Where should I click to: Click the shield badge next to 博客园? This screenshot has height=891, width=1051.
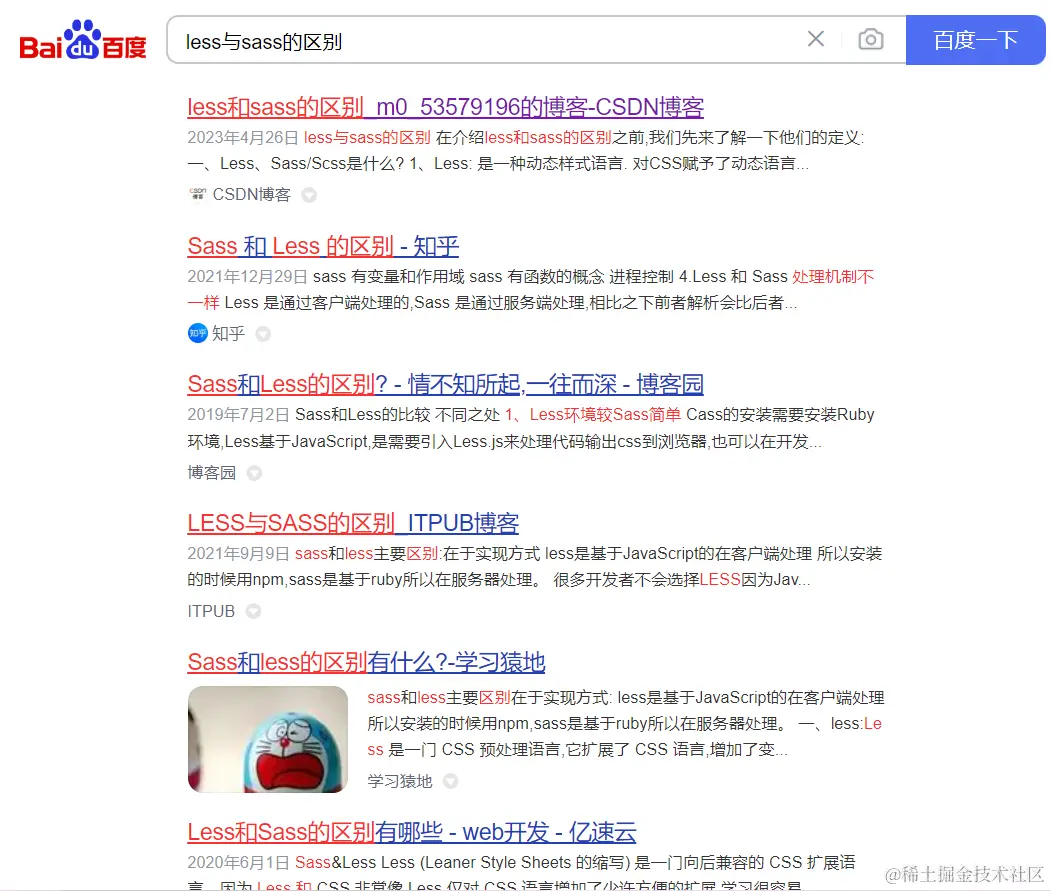(254, 473)
